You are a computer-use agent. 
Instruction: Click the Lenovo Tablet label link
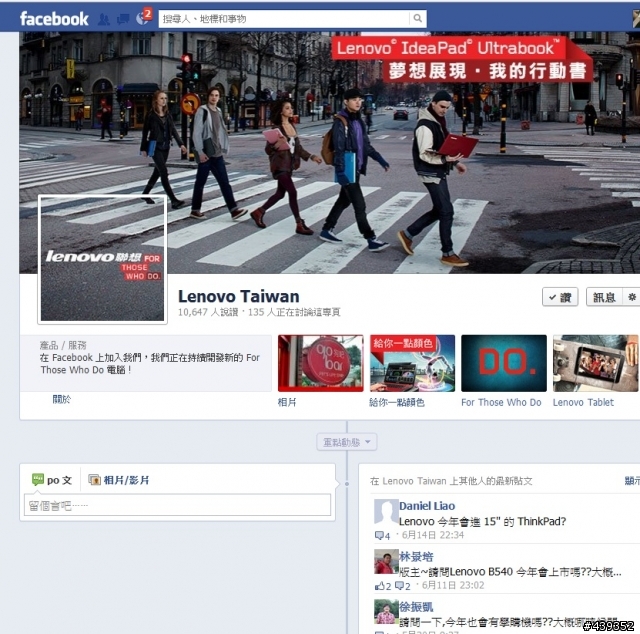583,403
